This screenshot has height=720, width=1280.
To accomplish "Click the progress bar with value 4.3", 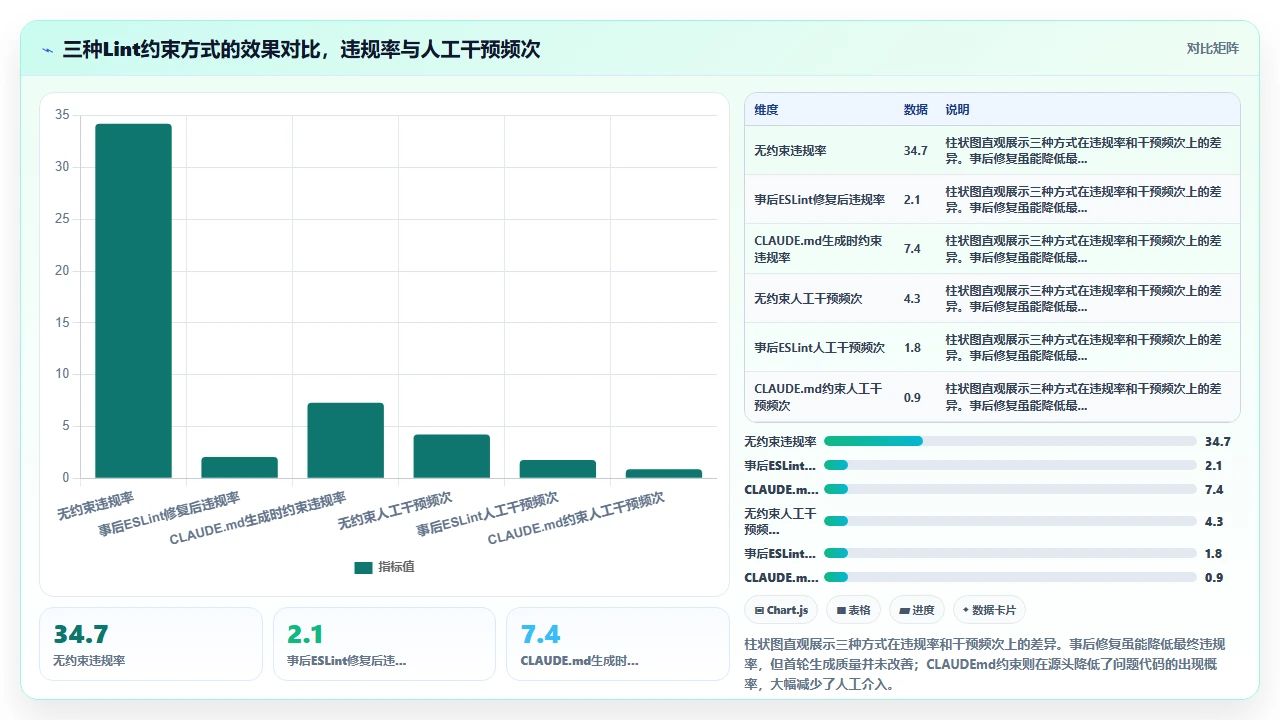I will [x=1010, y=521].
